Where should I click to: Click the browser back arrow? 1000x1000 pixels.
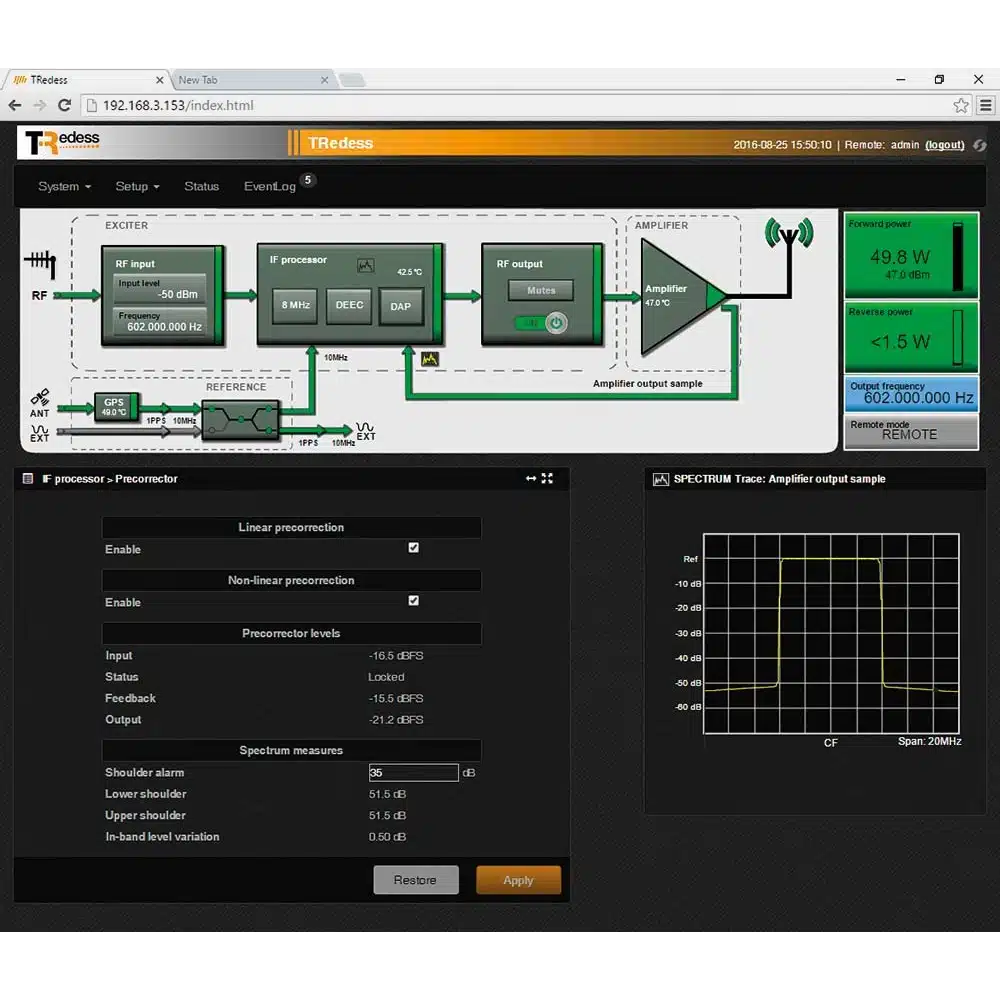point(15,105)
